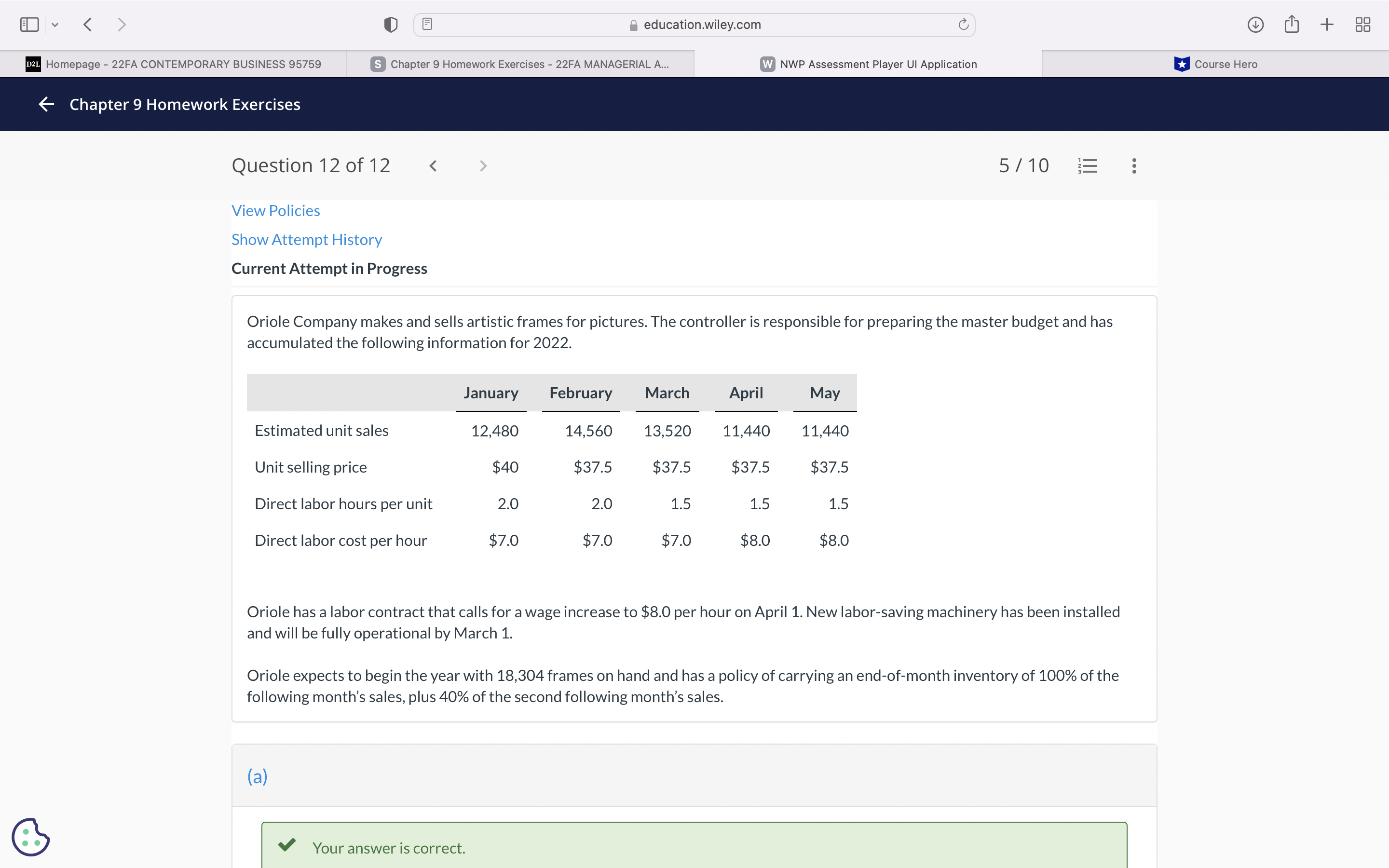The height and width of the screenshot is (868, 1389).
Task: Toggle the Safari sidebar
Action: (29, 25)
